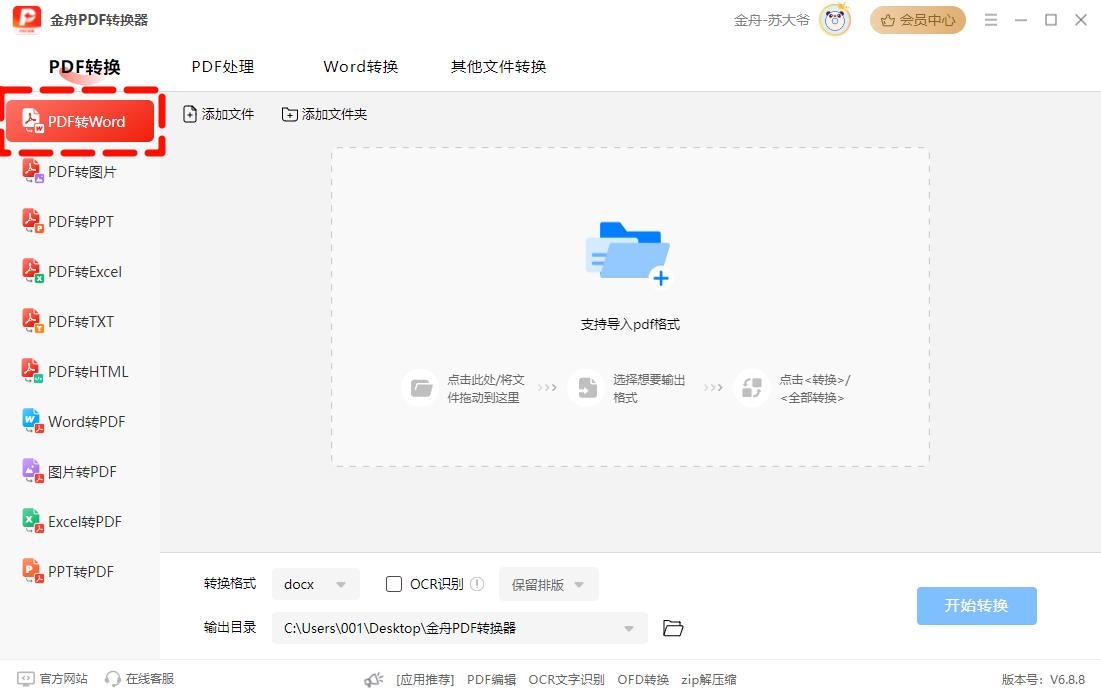Open the 官方网站 link
Image resolution: width=1101 pixels, height=699 pixels.
point(53,679)
